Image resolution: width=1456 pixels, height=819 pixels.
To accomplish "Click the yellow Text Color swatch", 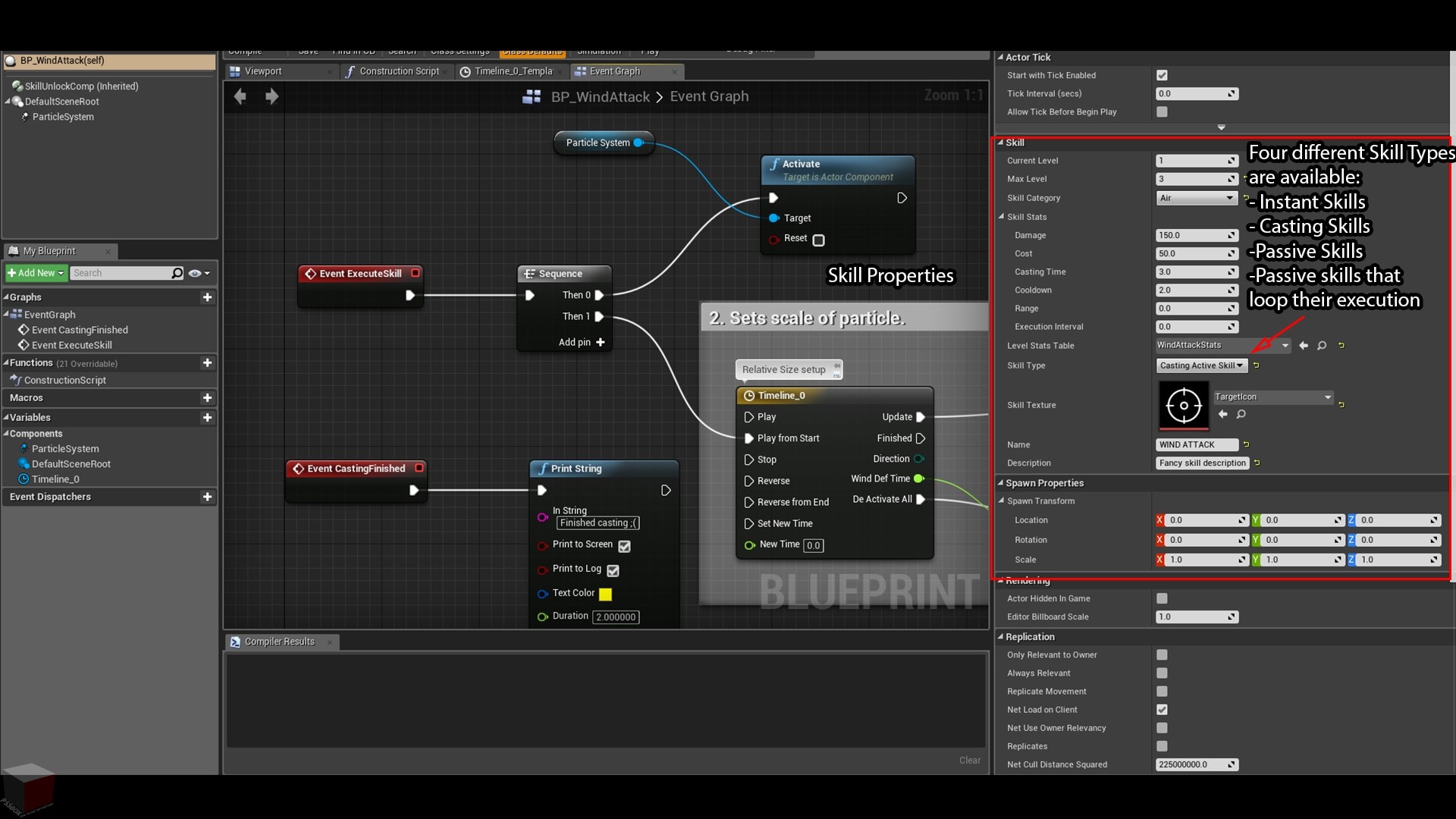I will click(605, 595).
